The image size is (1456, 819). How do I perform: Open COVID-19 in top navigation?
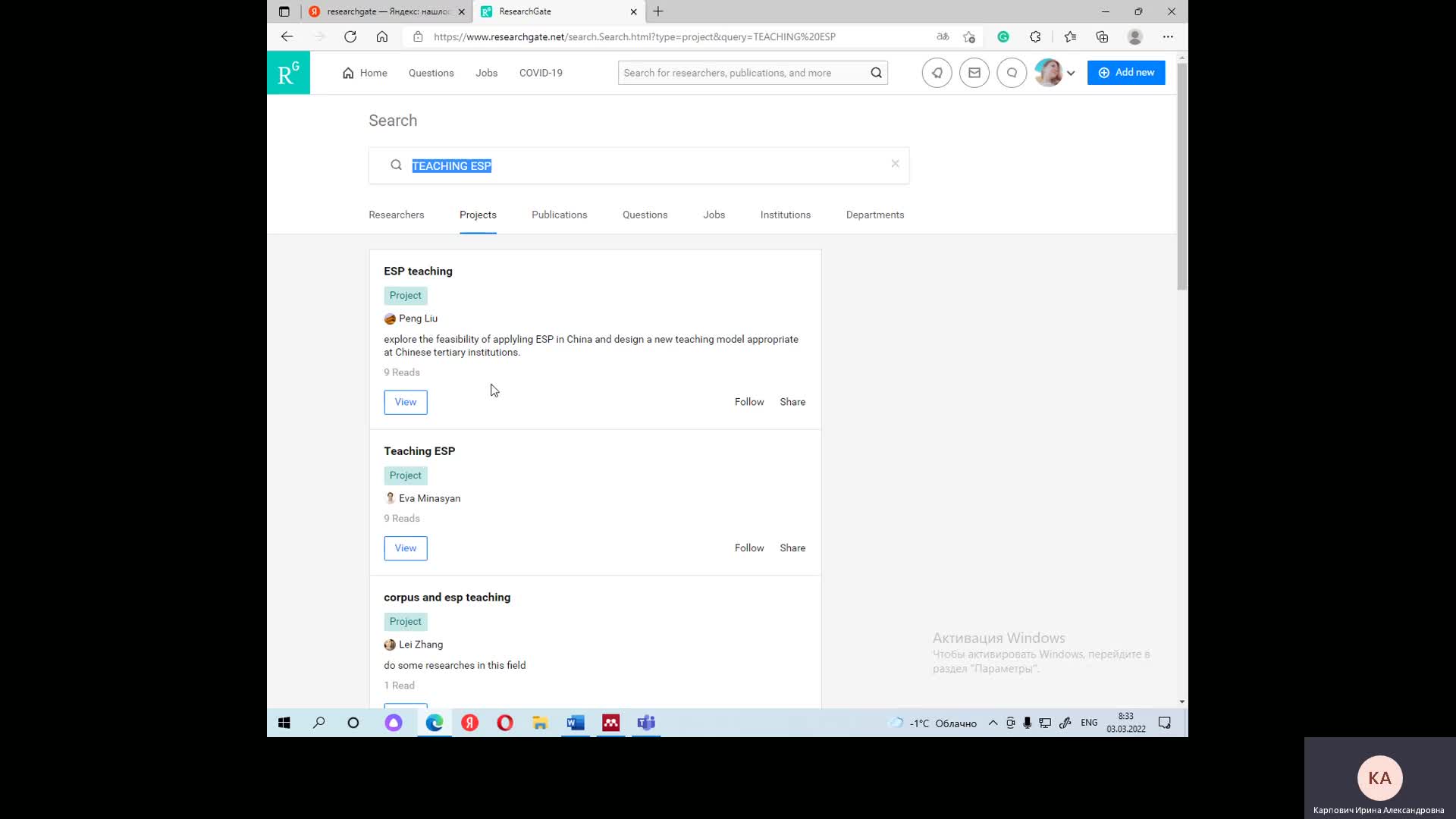[541, 73]
